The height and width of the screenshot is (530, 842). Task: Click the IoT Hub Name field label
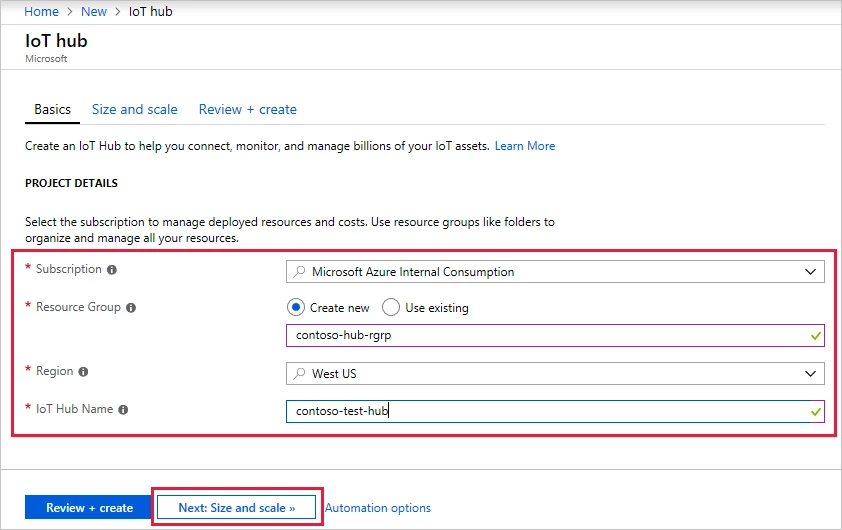75,409
